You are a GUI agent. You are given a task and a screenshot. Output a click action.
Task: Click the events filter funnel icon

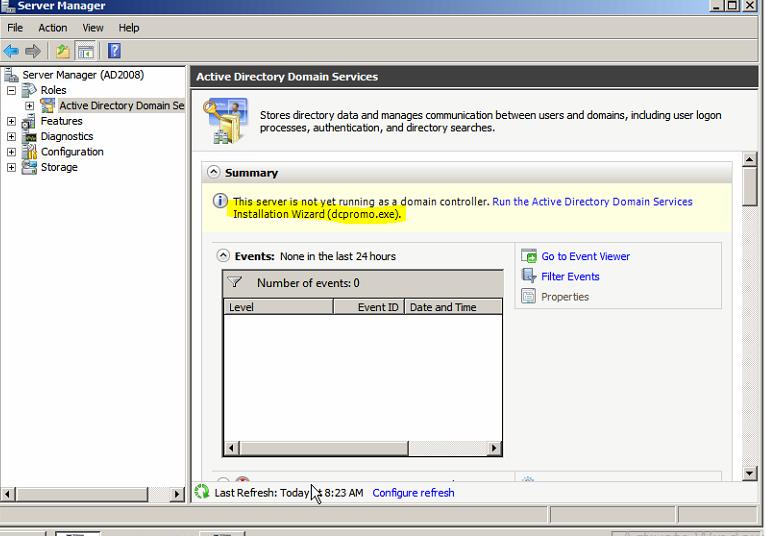pyautogui.click(x=235, y=282)
